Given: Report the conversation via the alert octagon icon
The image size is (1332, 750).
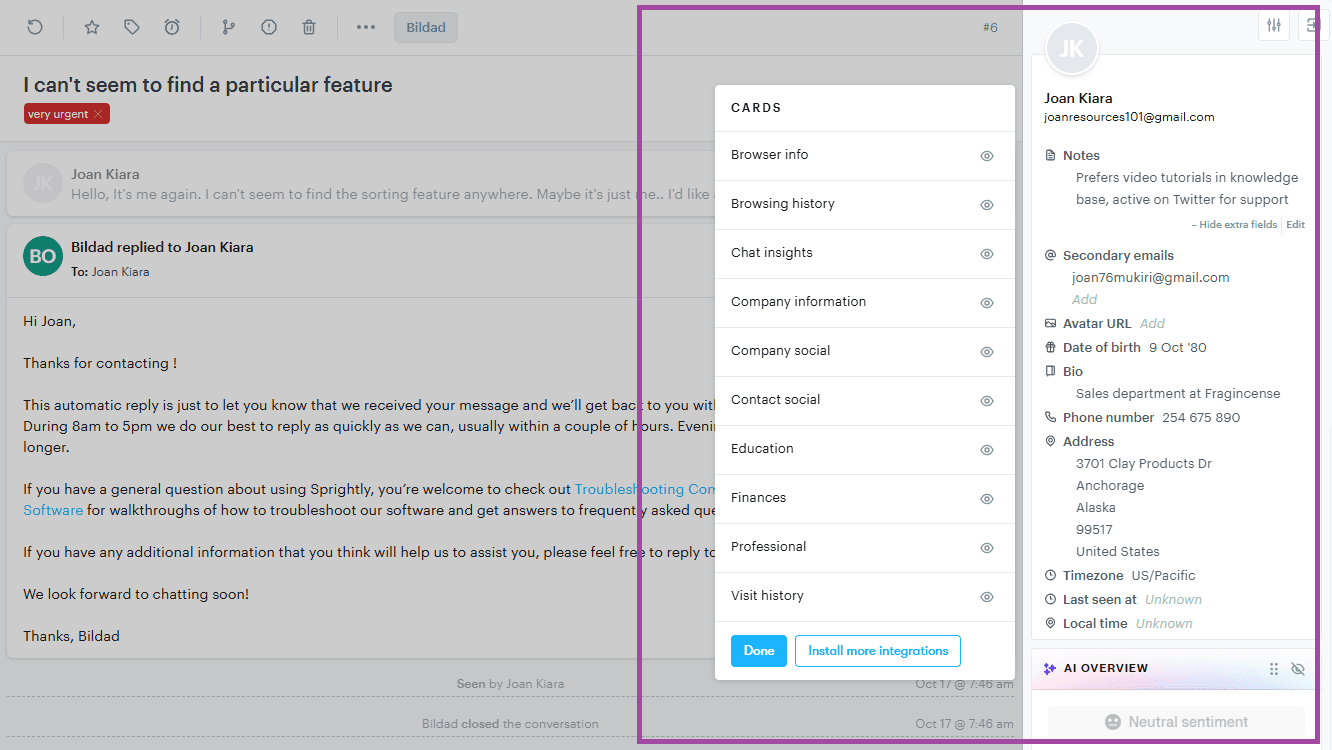Looking at the screenshot, I should [x=268, y=27].
